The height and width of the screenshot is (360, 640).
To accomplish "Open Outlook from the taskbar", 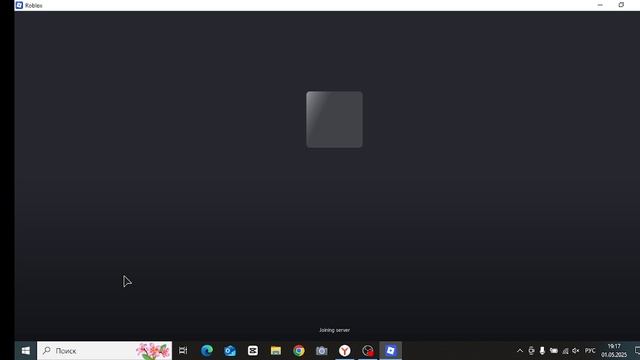I will click(x=230, y=351).
